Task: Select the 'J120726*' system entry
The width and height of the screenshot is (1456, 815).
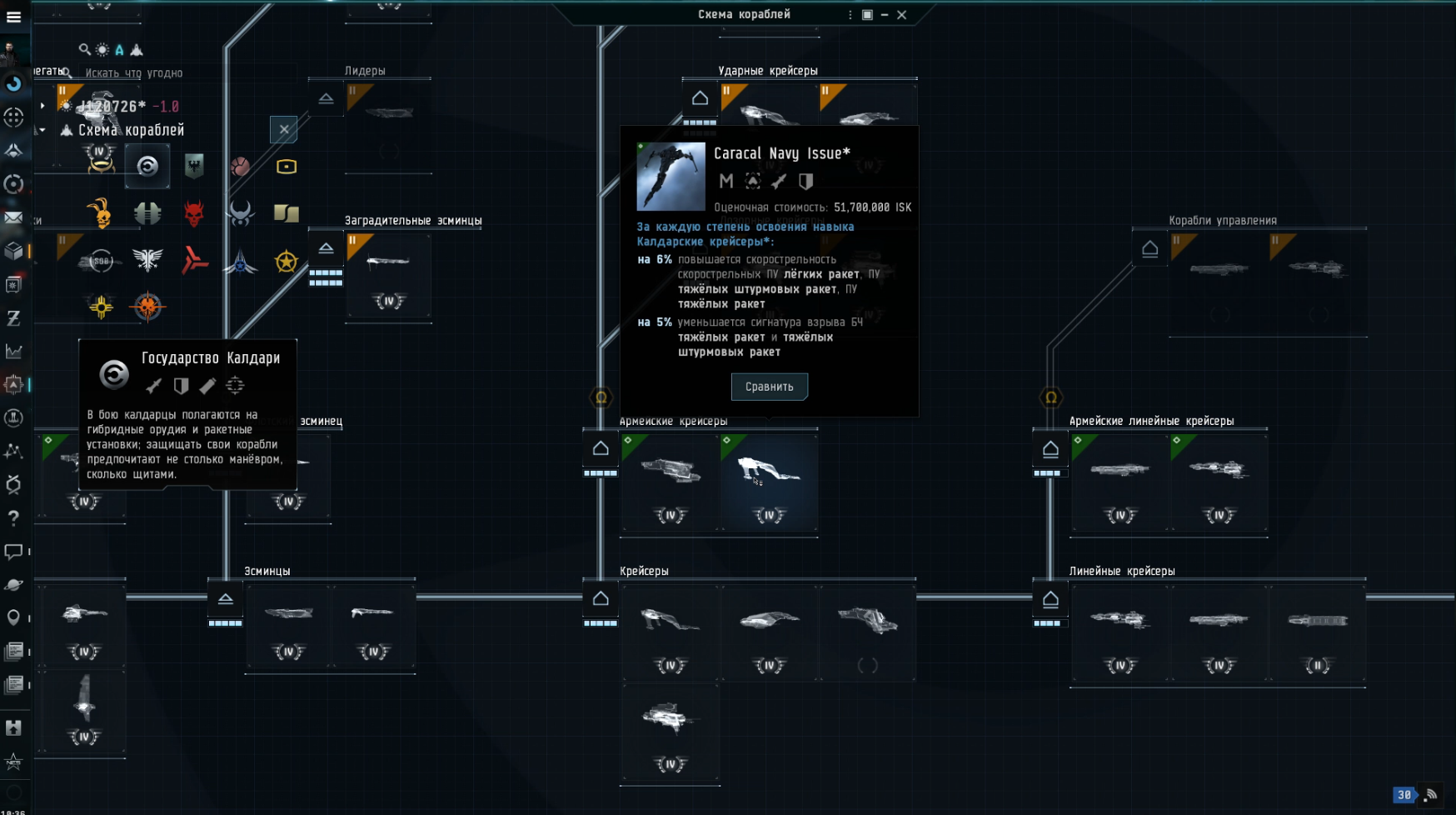Action: tap(112, 107)
